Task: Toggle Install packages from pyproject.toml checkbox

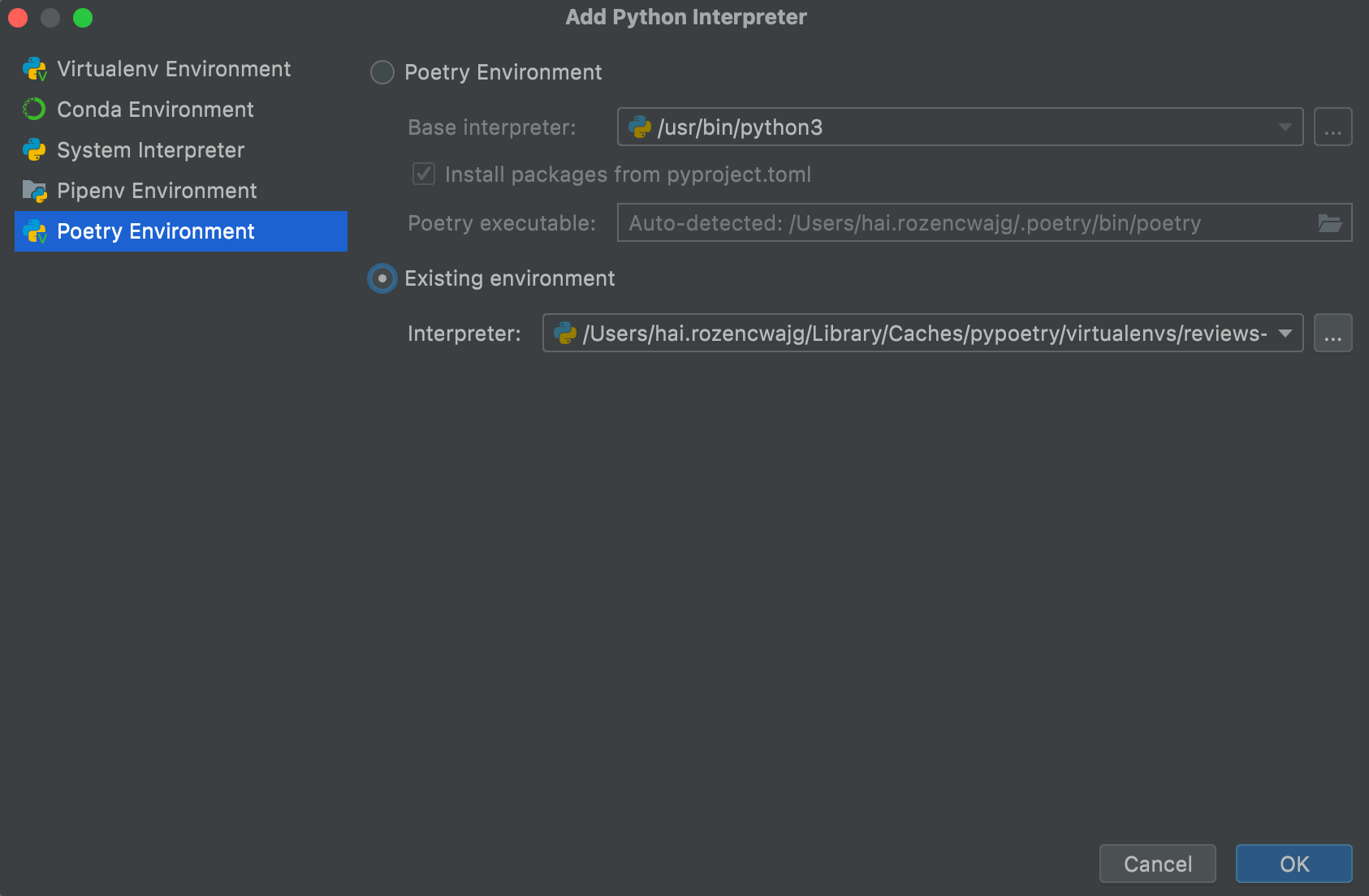Action: (x=424, y=174)
